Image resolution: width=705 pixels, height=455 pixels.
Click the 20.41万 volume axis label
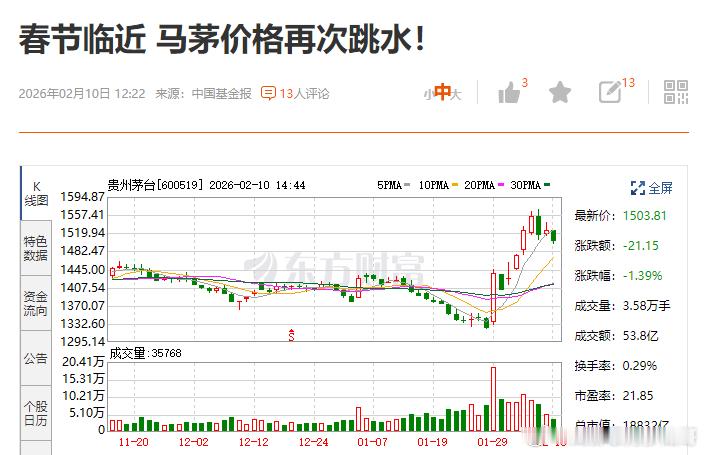tap(83, 361)
